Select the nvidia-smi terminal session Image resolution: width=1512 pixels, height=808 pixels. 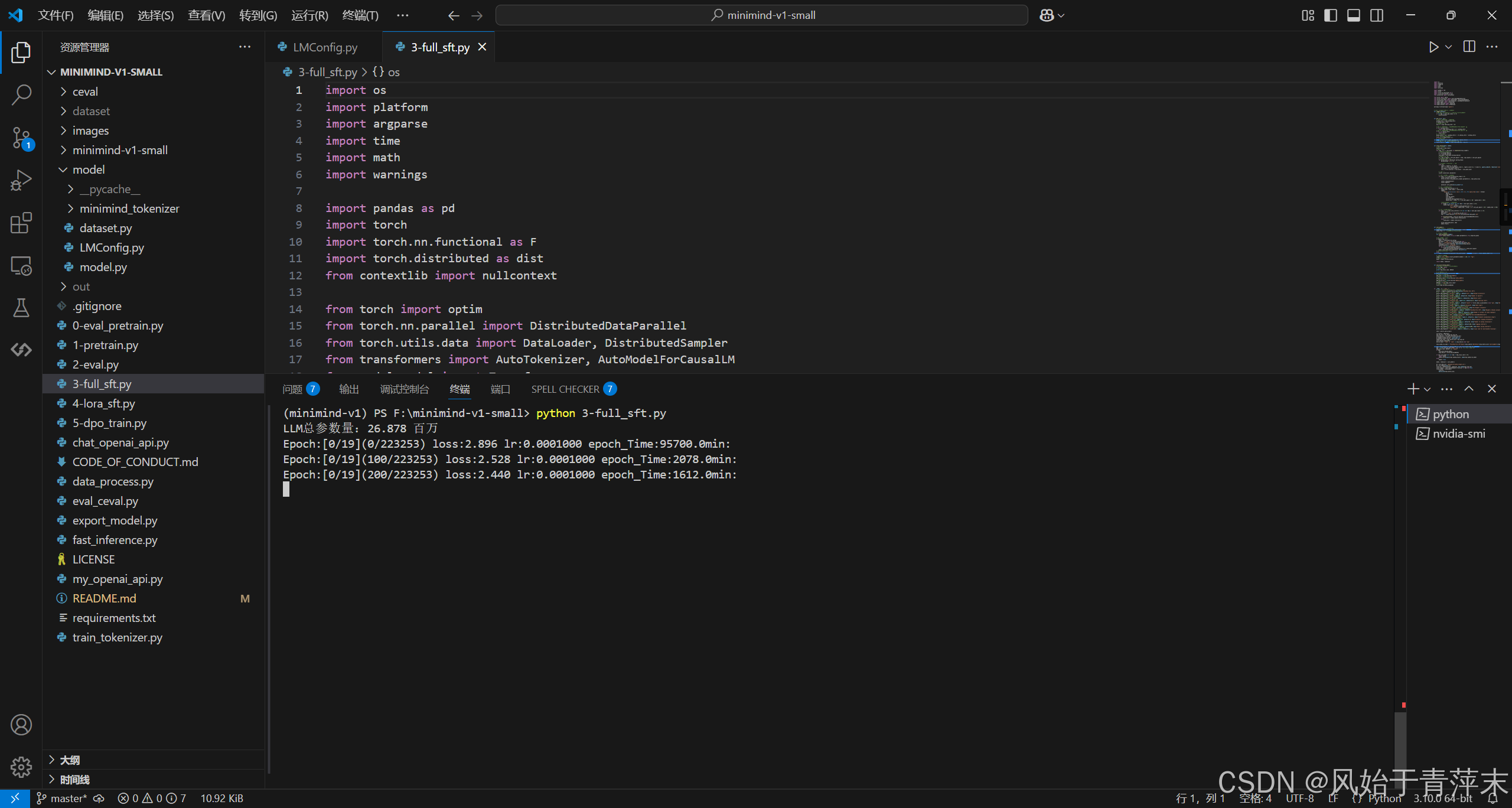point(1459,434)
